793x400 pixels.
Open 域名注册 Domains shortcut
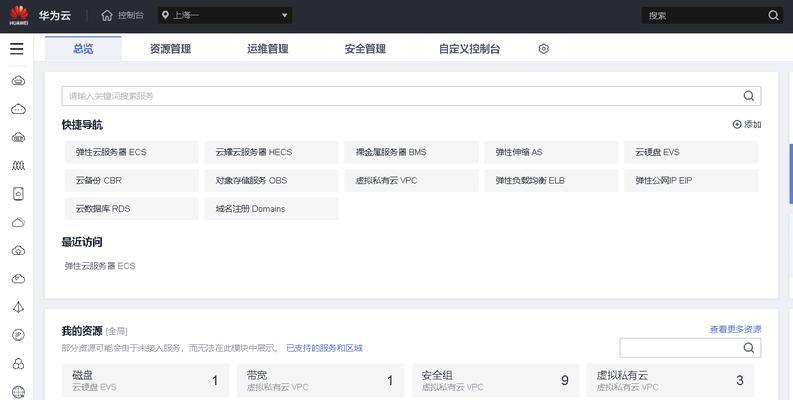272,209
